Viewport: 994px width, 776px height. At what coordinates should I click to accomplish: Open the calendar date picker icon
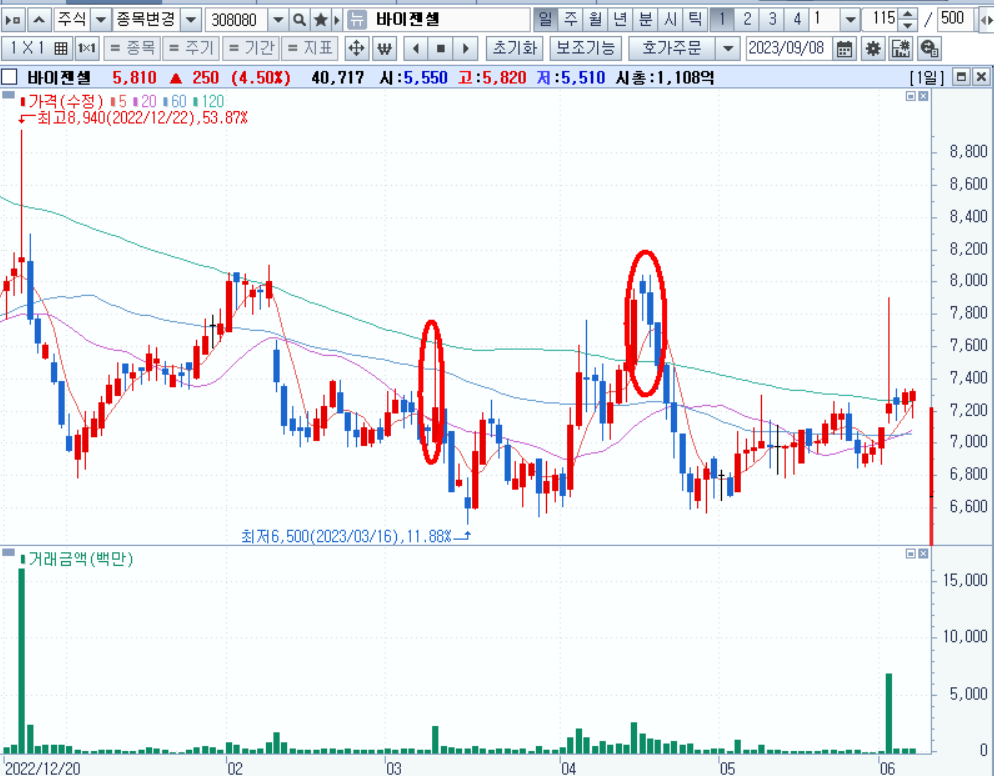[x=844, y=49]
